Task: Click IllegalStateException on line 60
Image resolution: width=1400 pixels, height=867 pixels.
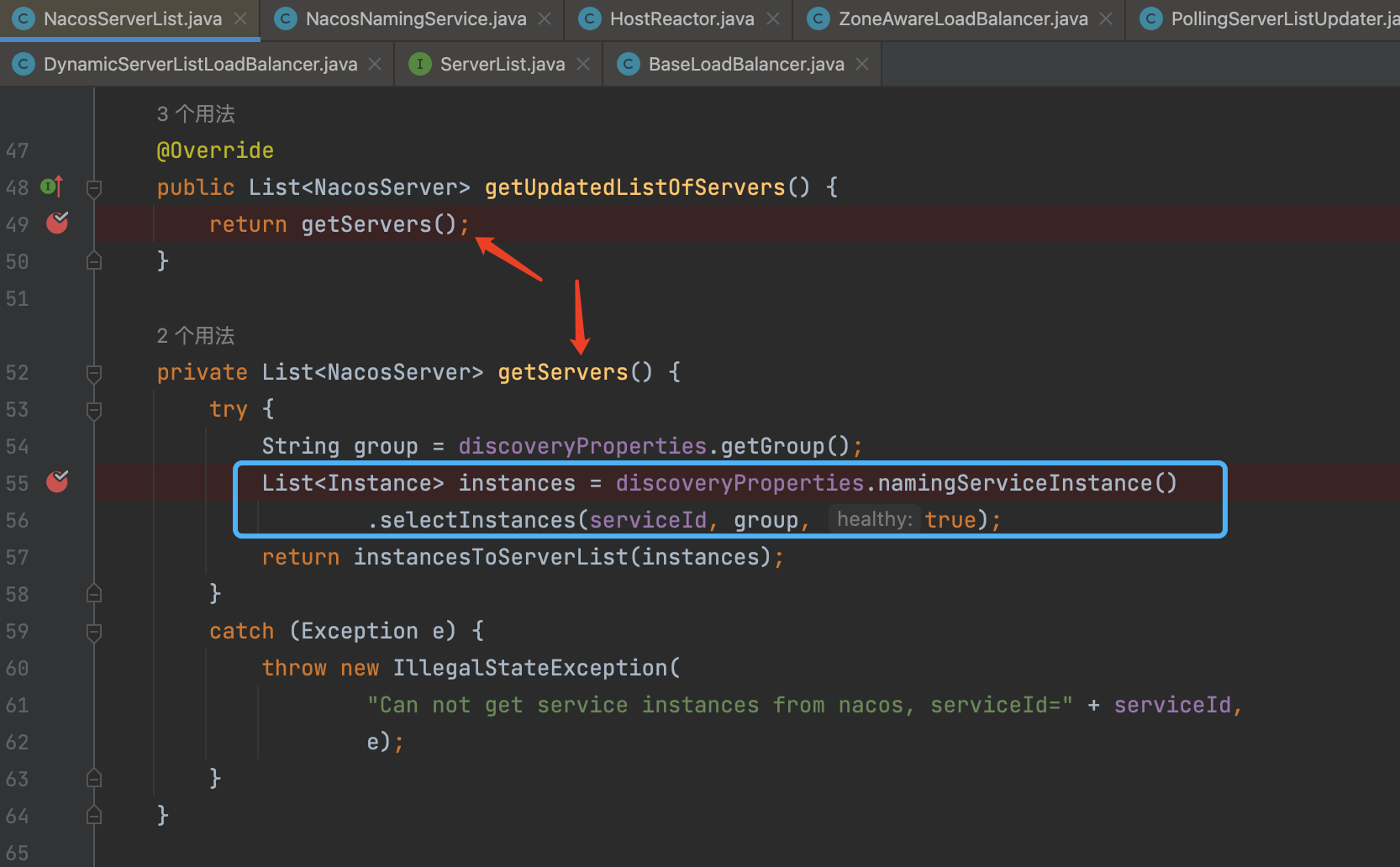Action: [x=530, y=668]
